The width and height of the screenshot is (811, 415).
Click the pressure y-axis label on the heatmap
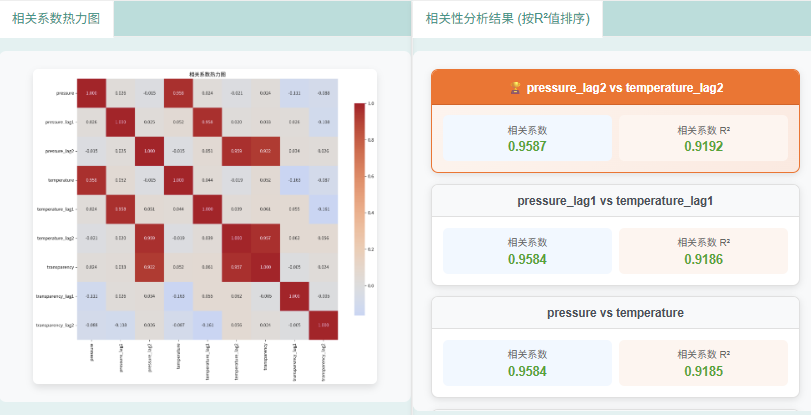pos(65,93)
